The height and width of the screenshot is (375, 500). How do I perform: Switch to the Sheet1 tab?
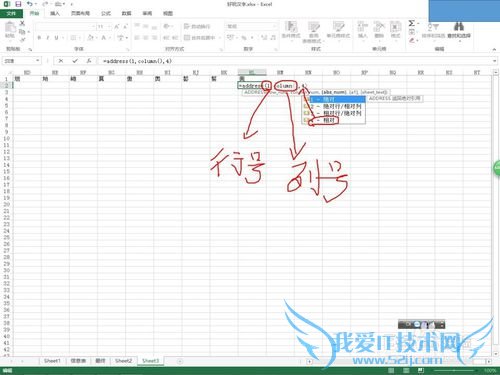tap(52, 361)
